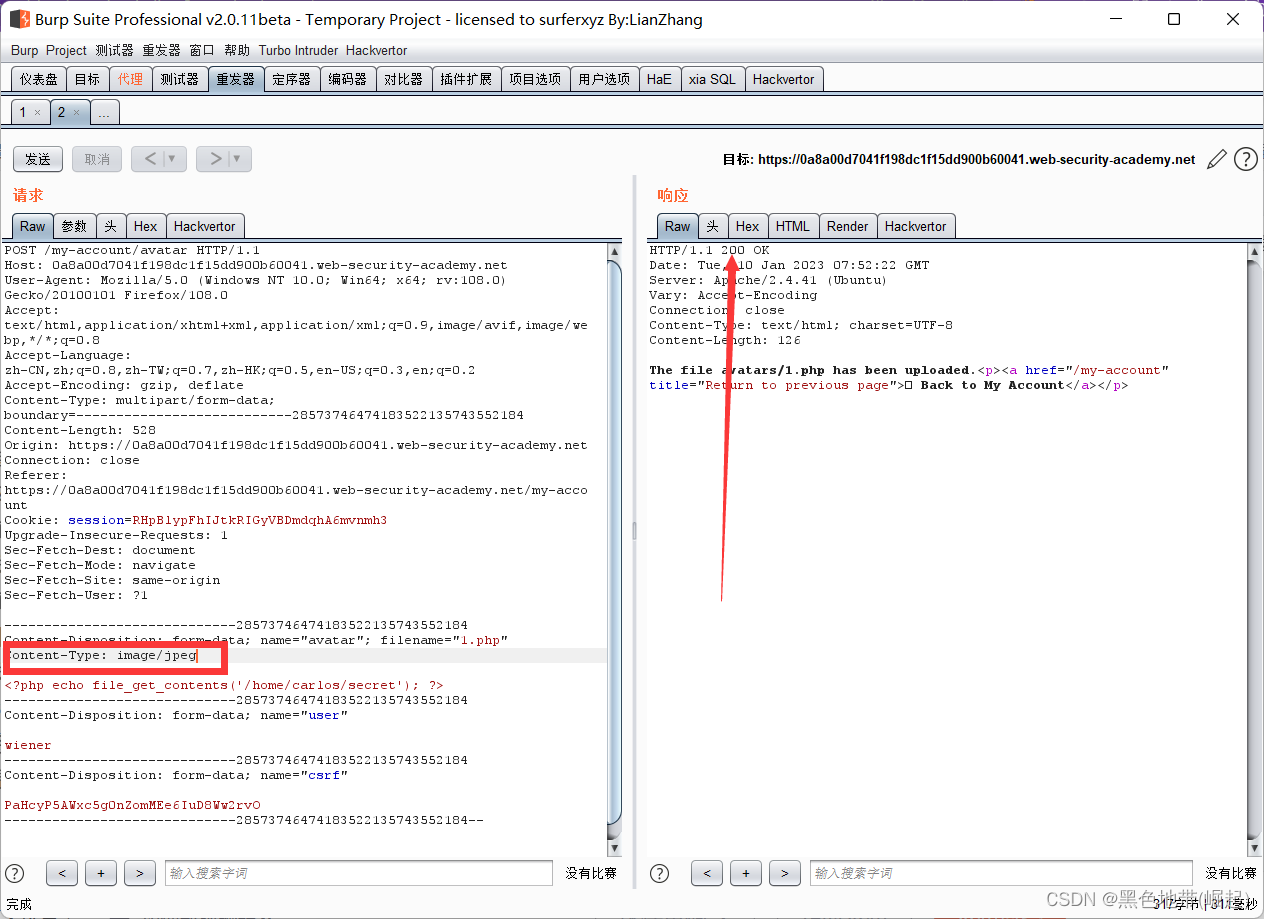Click help icon beside request search bar
Viewport: 1264px width, 919px height.
[15, 873]
